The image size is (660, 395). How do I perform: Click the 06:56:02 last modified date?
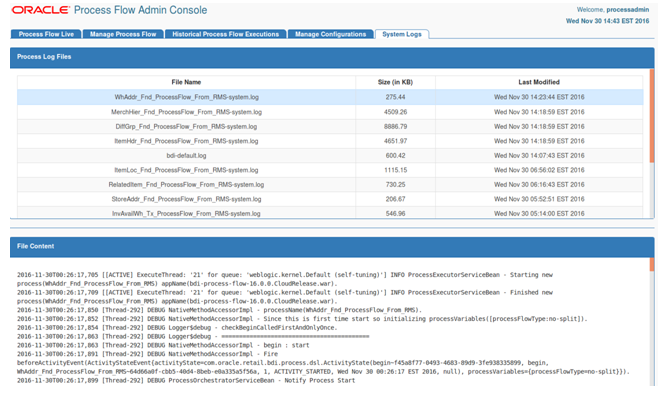tap(539, 170)
